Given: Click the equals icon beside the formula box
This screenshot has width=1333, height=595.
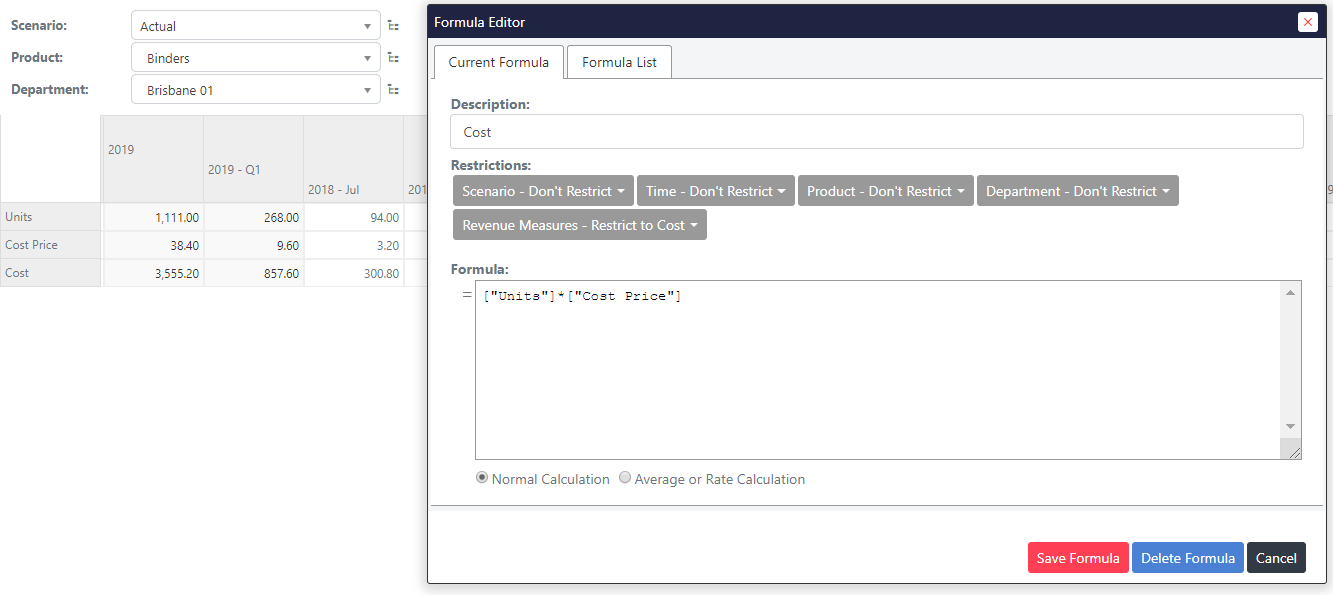Looking at the screenshot, I should [466, 294].
